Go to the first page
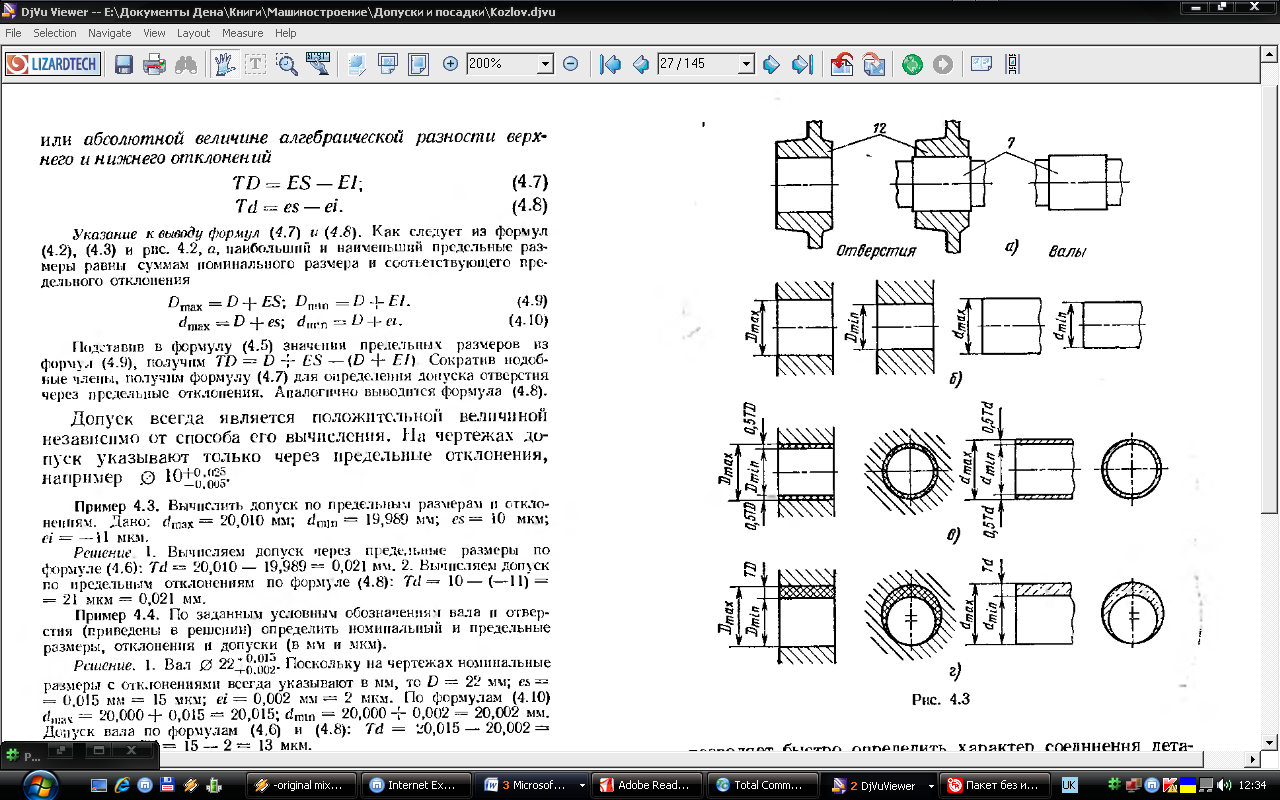This screenshot has height=800, width=1280. pos(610,64)
